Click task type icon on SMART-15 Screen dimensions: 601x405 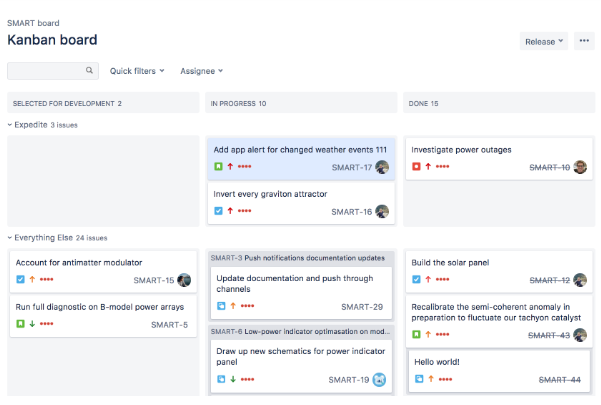pyautogui.click(x=20, y=279)
